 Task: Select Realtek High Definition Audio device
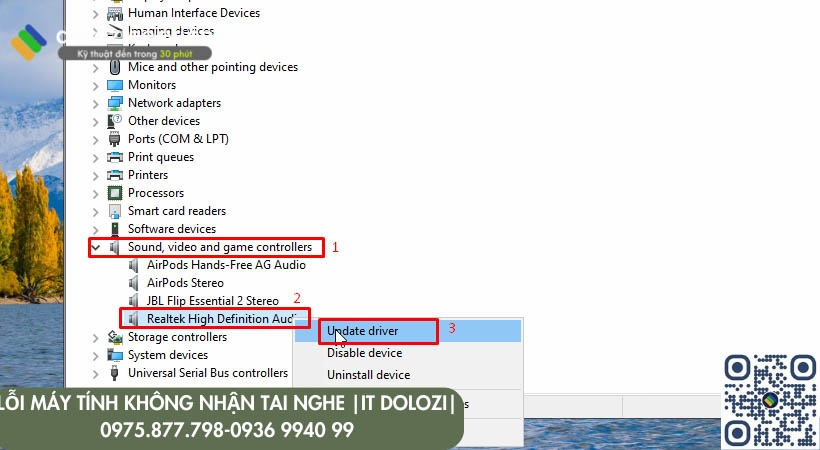click(x=221, y=319)
